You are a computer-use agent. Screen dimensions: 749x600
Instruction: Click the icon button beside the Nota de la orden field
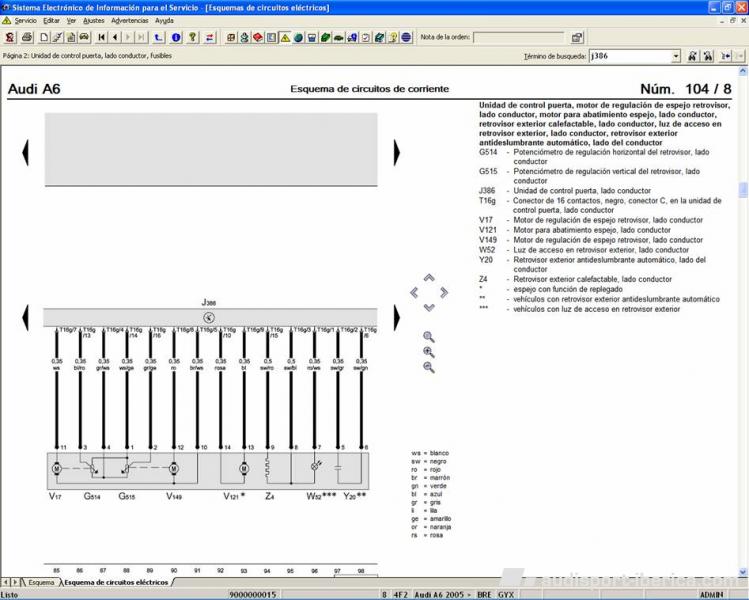[577, 37]
